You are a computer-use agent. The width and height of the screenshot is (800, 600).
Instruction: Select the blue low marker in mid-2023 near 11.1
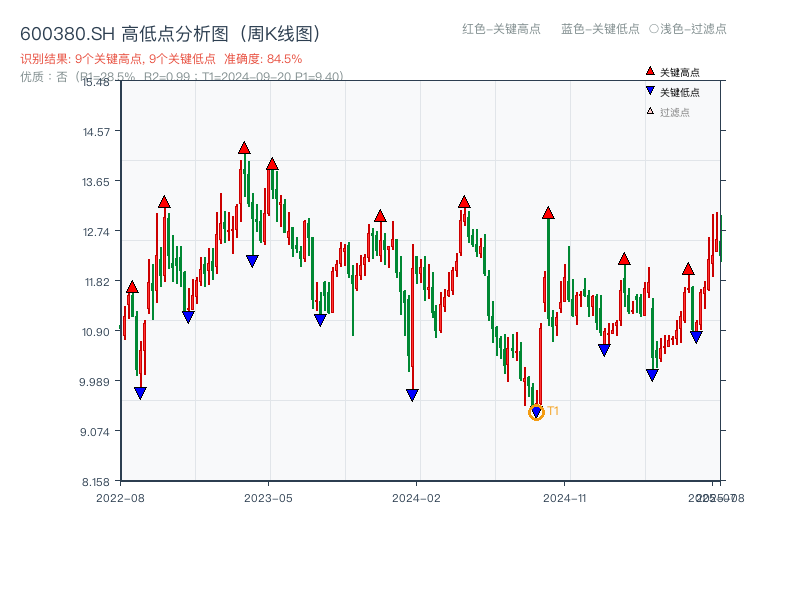click(320, 320)
